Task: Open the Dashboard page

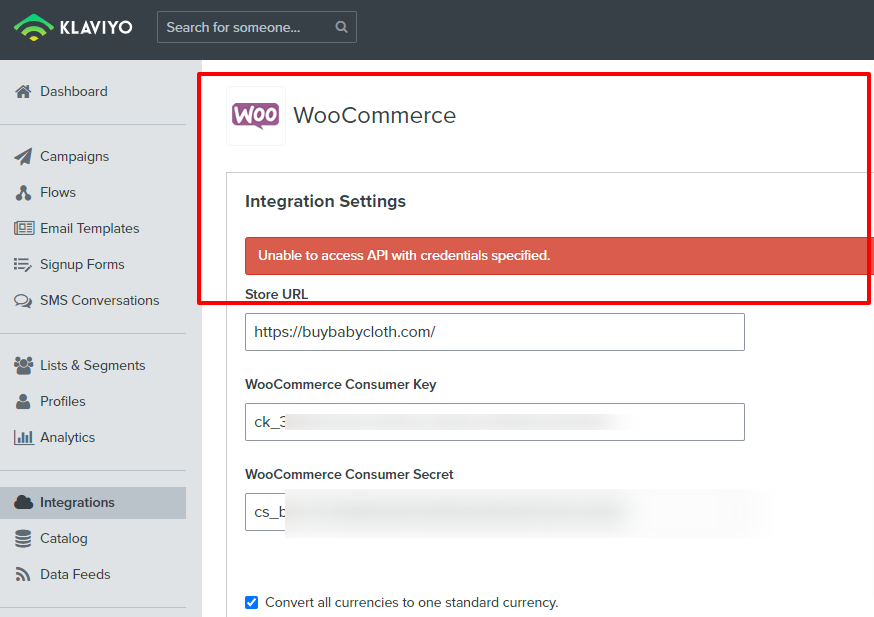Action: point(74,91)
